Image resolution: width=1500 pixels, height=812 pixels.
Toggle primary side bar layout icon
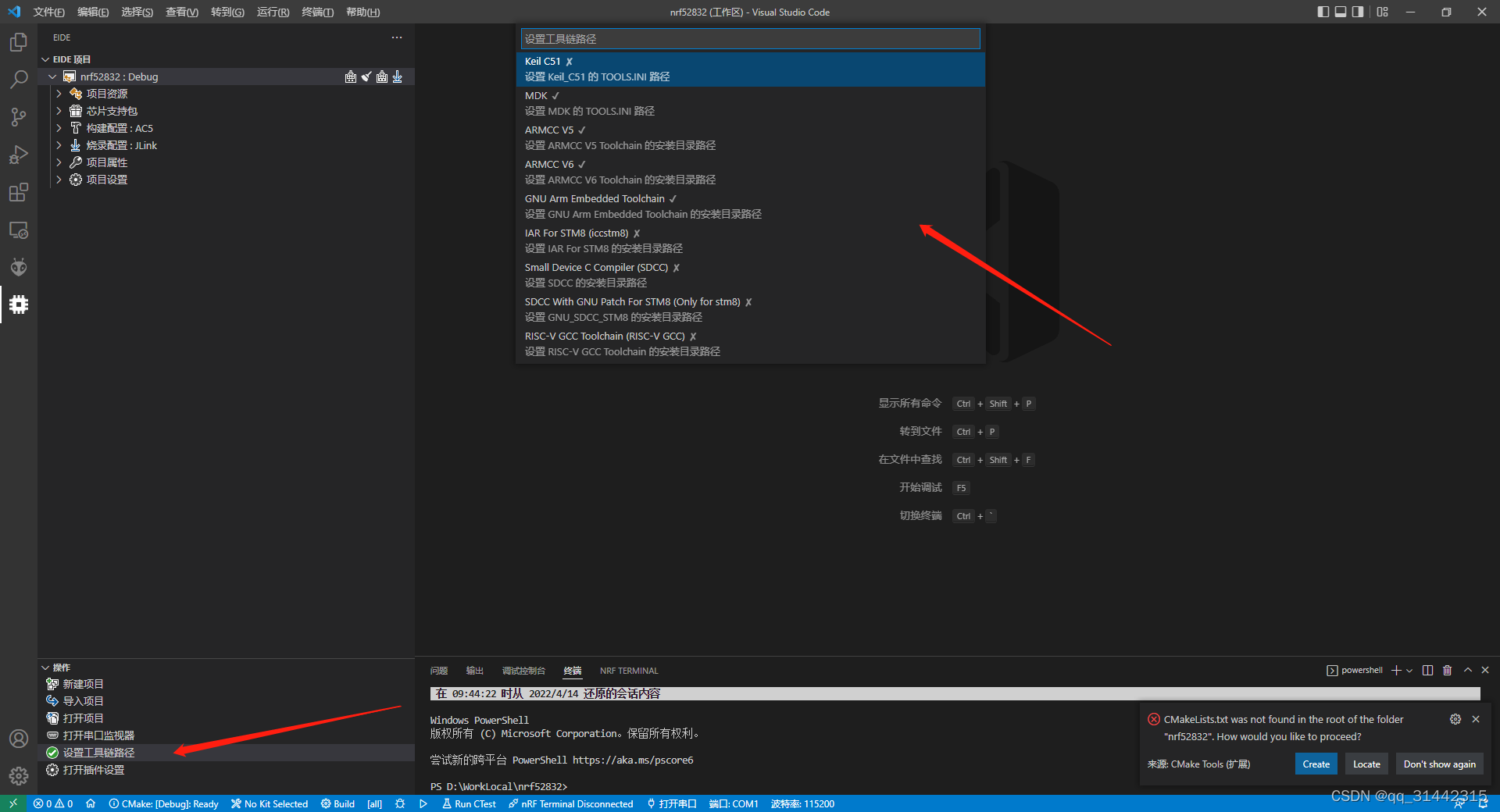pos(1323,12)
